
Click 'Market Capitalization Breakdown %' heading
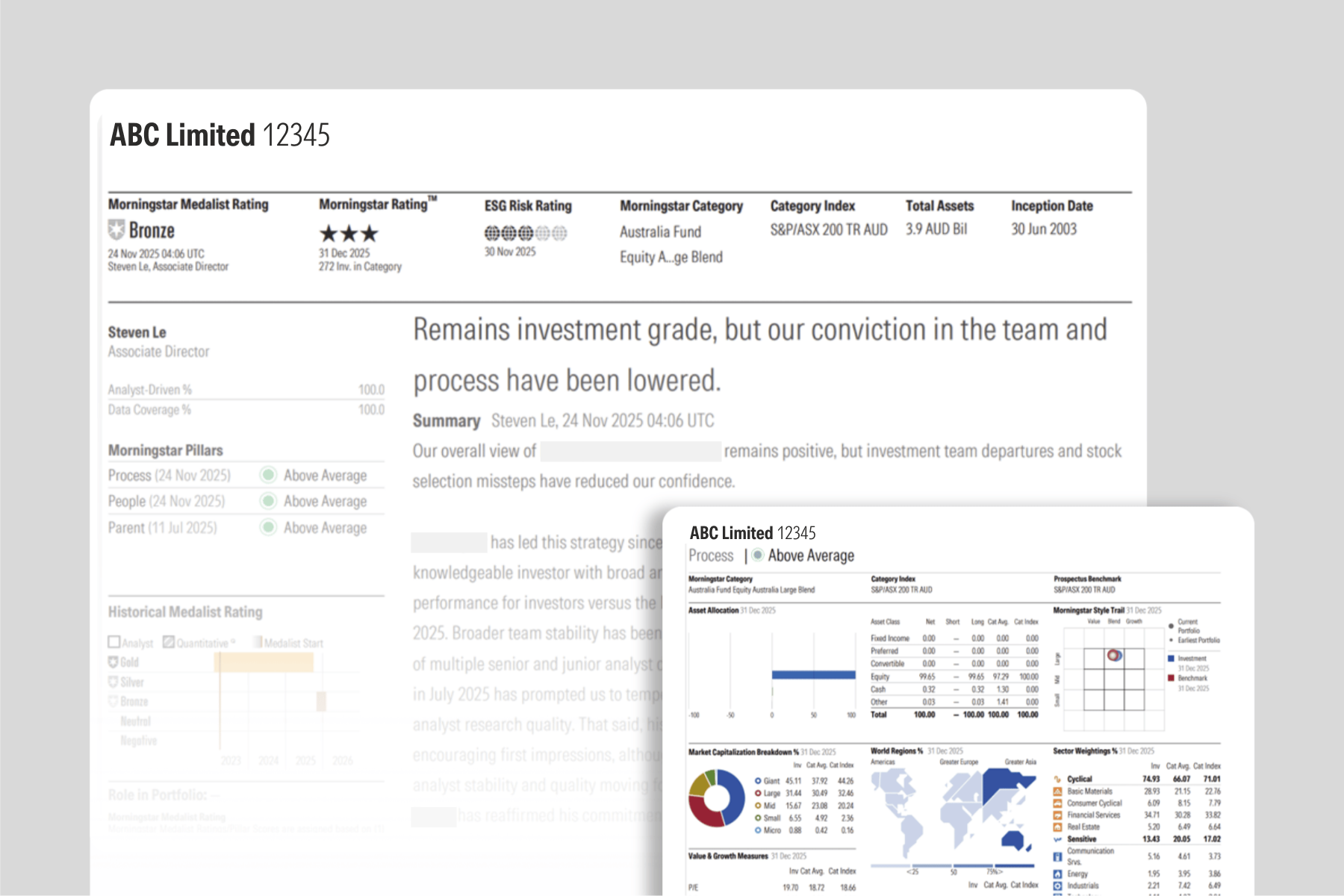point(744,752)
